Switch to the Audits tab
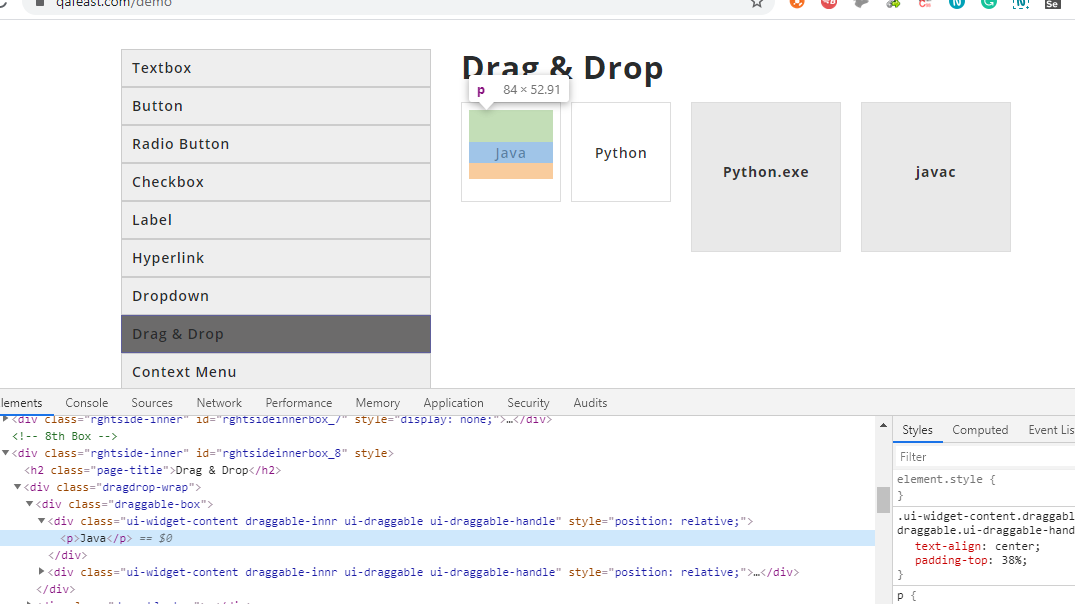 (590, 403)
